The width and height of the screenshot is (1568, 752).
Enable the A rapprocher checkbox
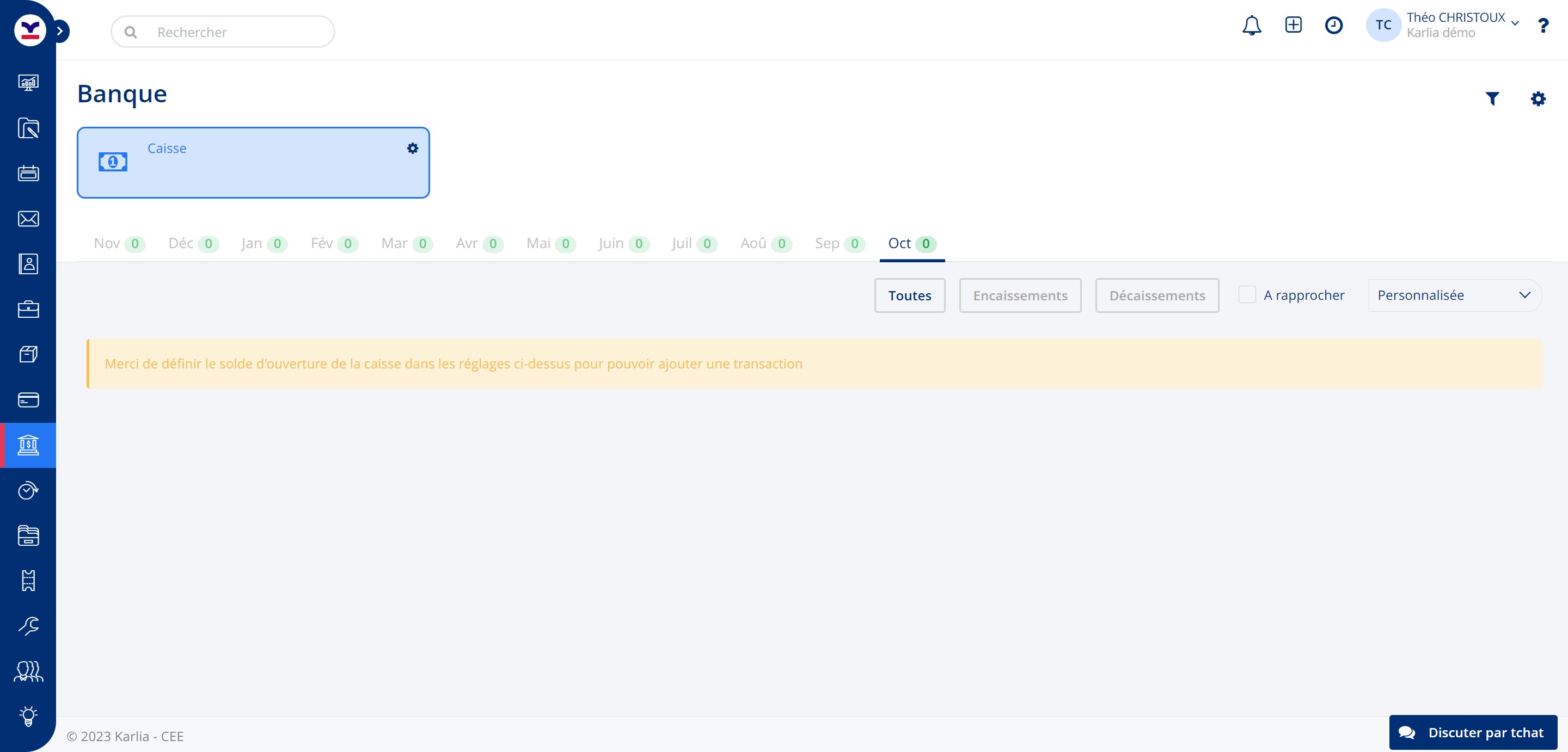coord(1247,295)
